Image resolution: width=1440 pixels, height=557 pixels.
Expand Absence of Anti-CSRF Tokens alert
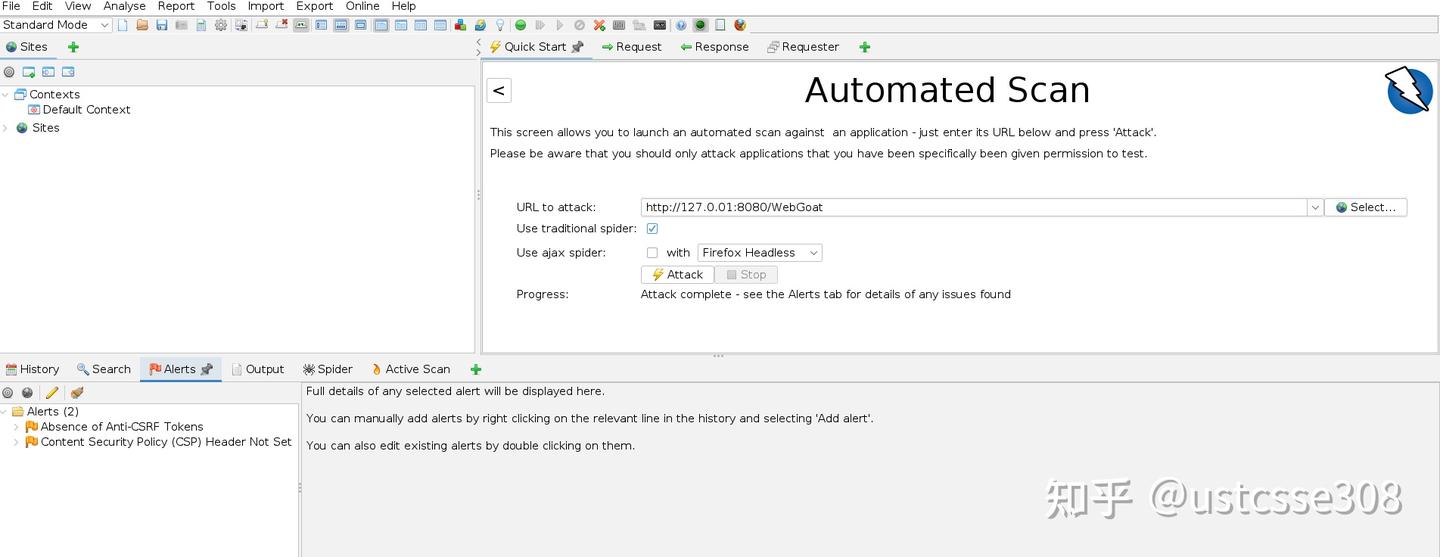[x=16, y=427]
